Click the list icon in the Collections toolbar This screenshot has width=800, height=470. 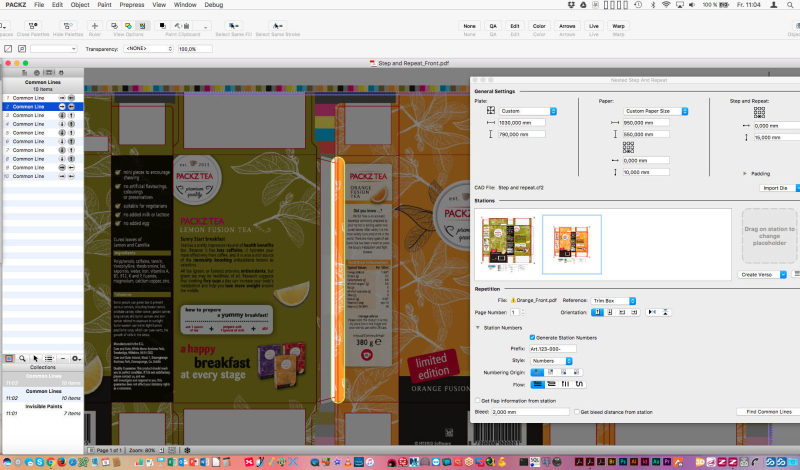(x=49, y=359)
